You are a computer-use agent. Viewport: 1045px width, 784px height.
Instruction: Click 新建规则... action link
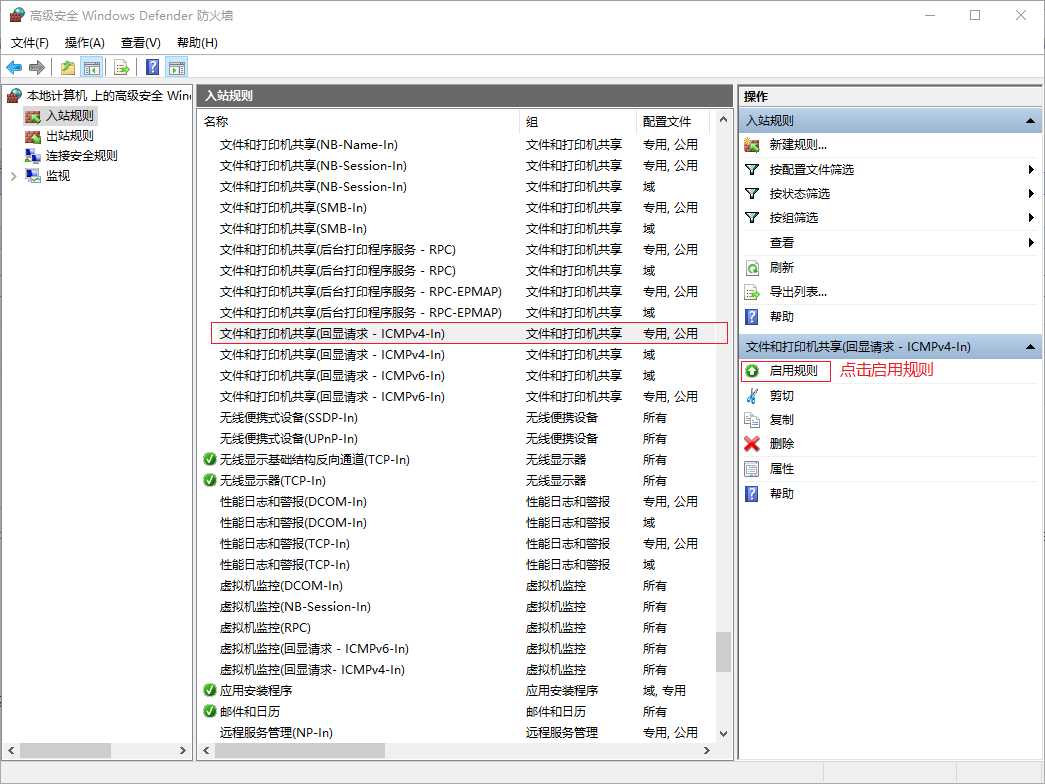798,145
